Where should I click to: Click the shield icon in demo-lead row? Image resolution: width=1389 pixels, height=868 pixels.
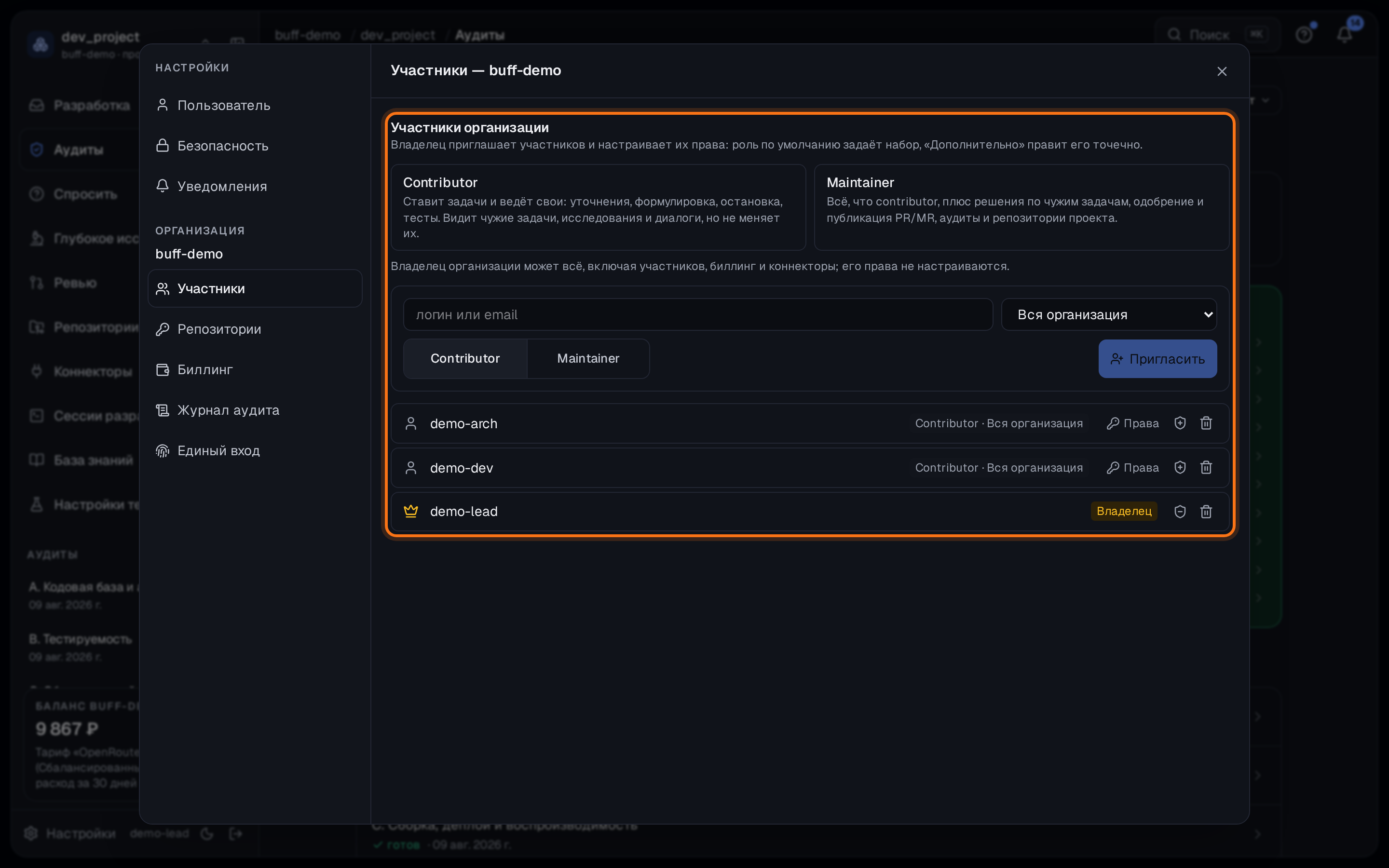[1180, 512]
